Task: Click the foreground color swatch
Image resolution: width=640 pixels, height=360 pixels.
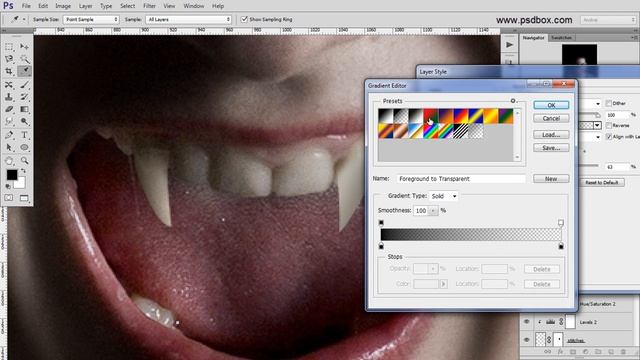Action: coord(11,175)
